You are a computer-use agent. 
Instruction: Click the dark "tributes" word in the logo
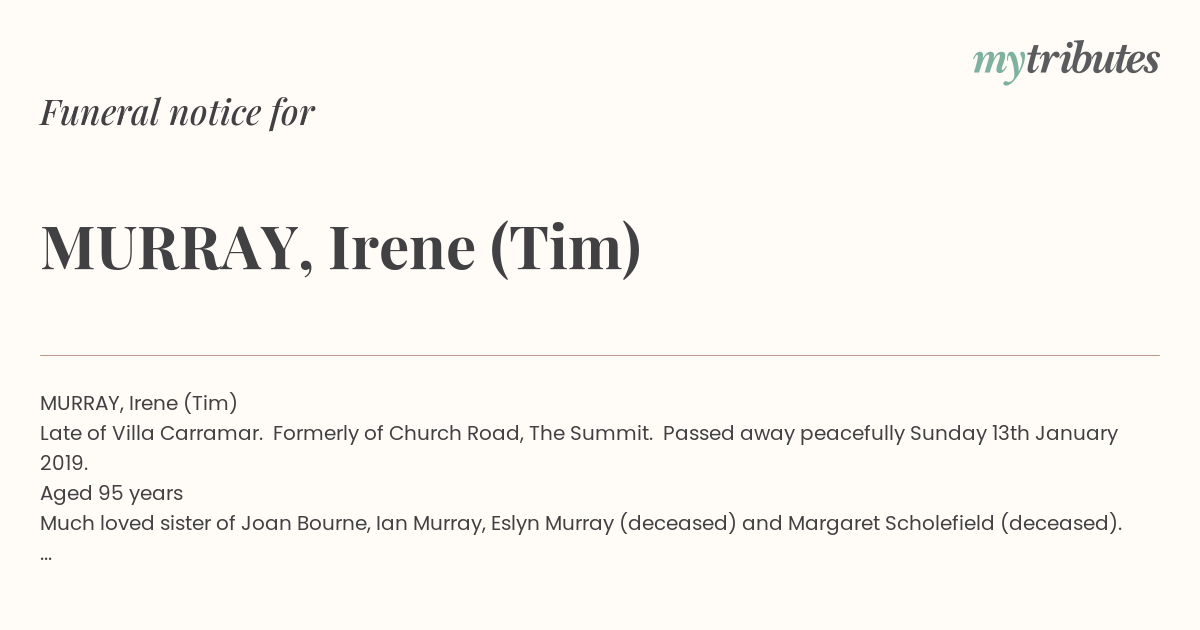pos(1092,59)
